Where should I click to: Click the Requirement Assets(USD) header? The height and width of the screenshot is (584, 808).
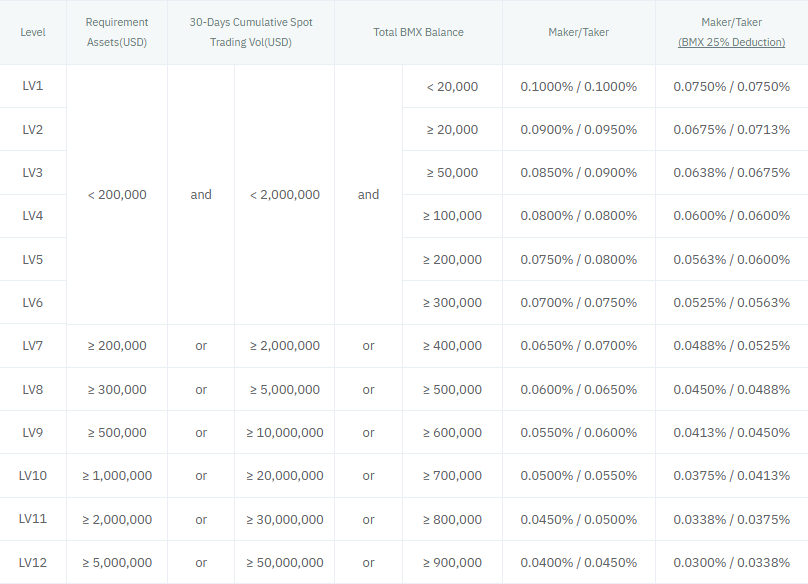[116, 31]
